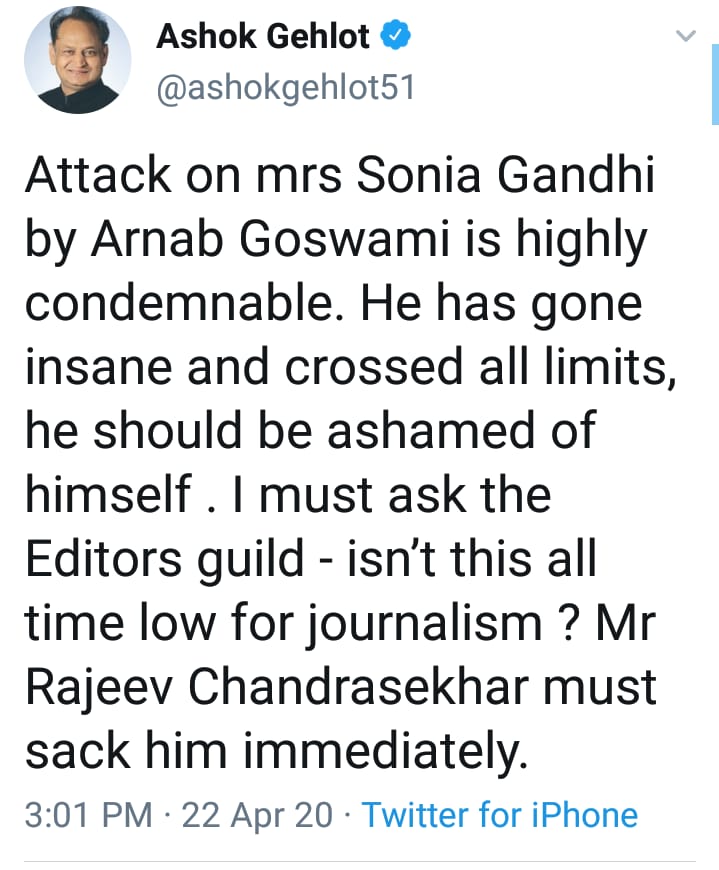Click the word himself in tweet
This screenshot has height=870, width=719.
pos(107,495)
